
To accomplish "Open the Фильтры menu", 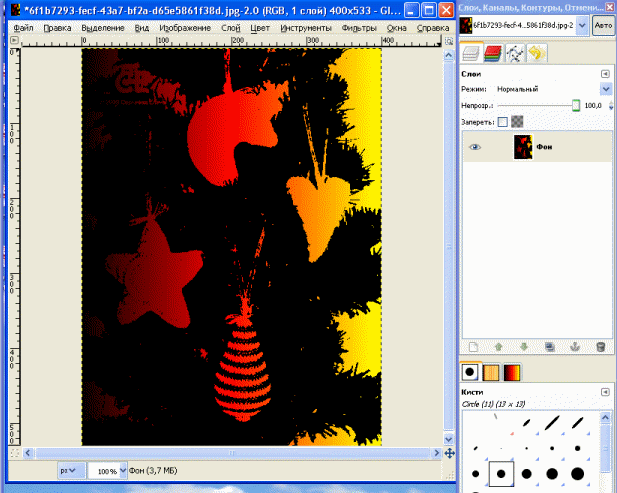I will tap(359, 28).
